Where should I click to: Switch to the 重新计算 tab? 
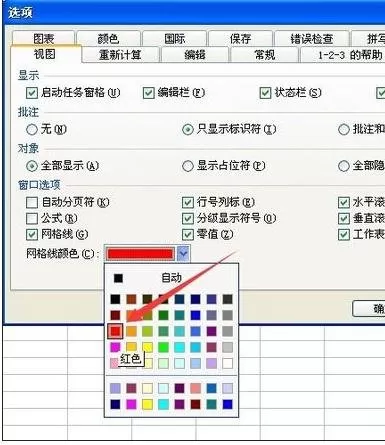(120, 54)
